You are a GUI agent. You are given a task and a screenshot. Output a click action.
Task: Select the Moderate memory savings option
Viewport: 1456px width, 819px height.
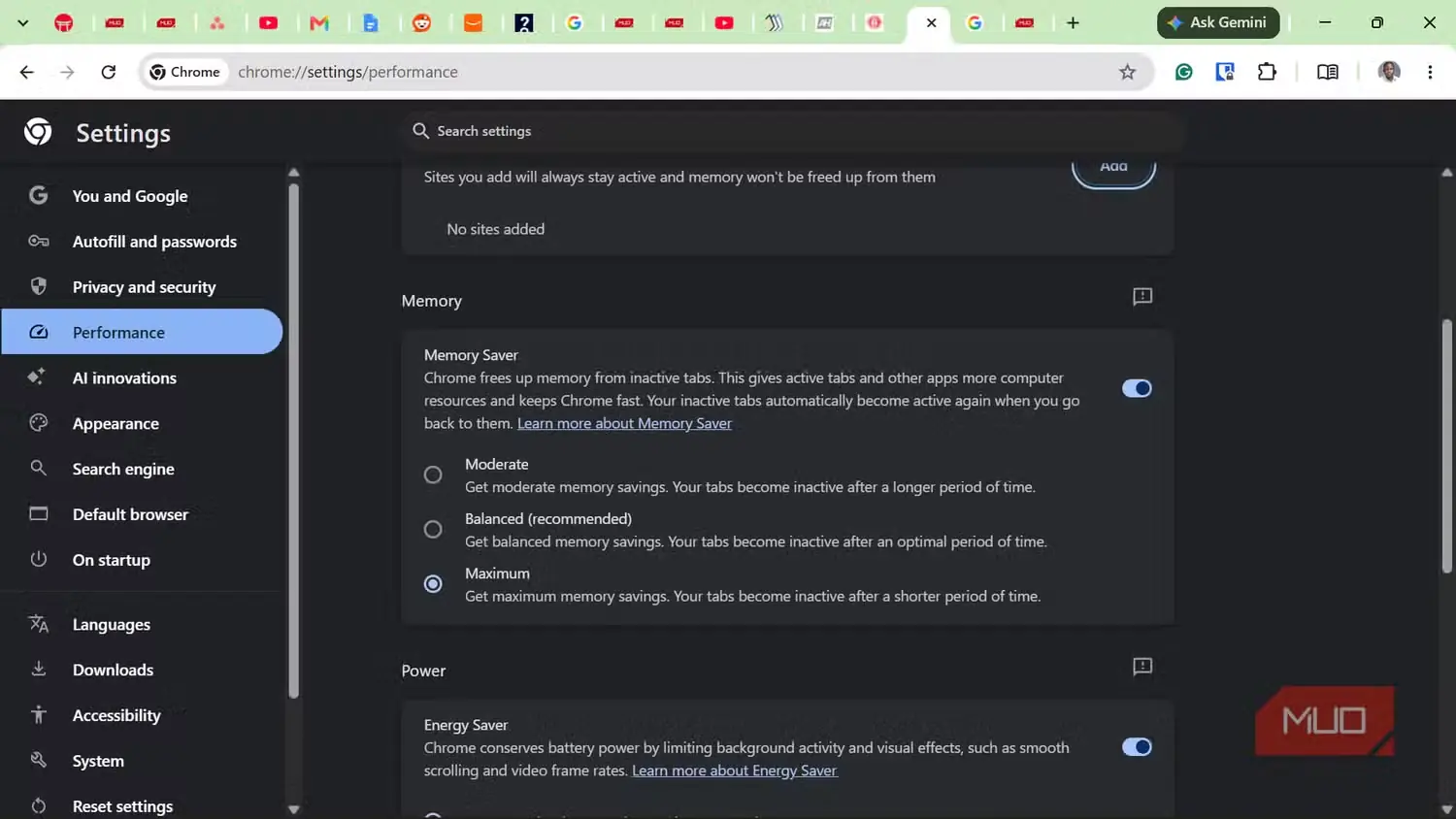(x=433, y=475)
